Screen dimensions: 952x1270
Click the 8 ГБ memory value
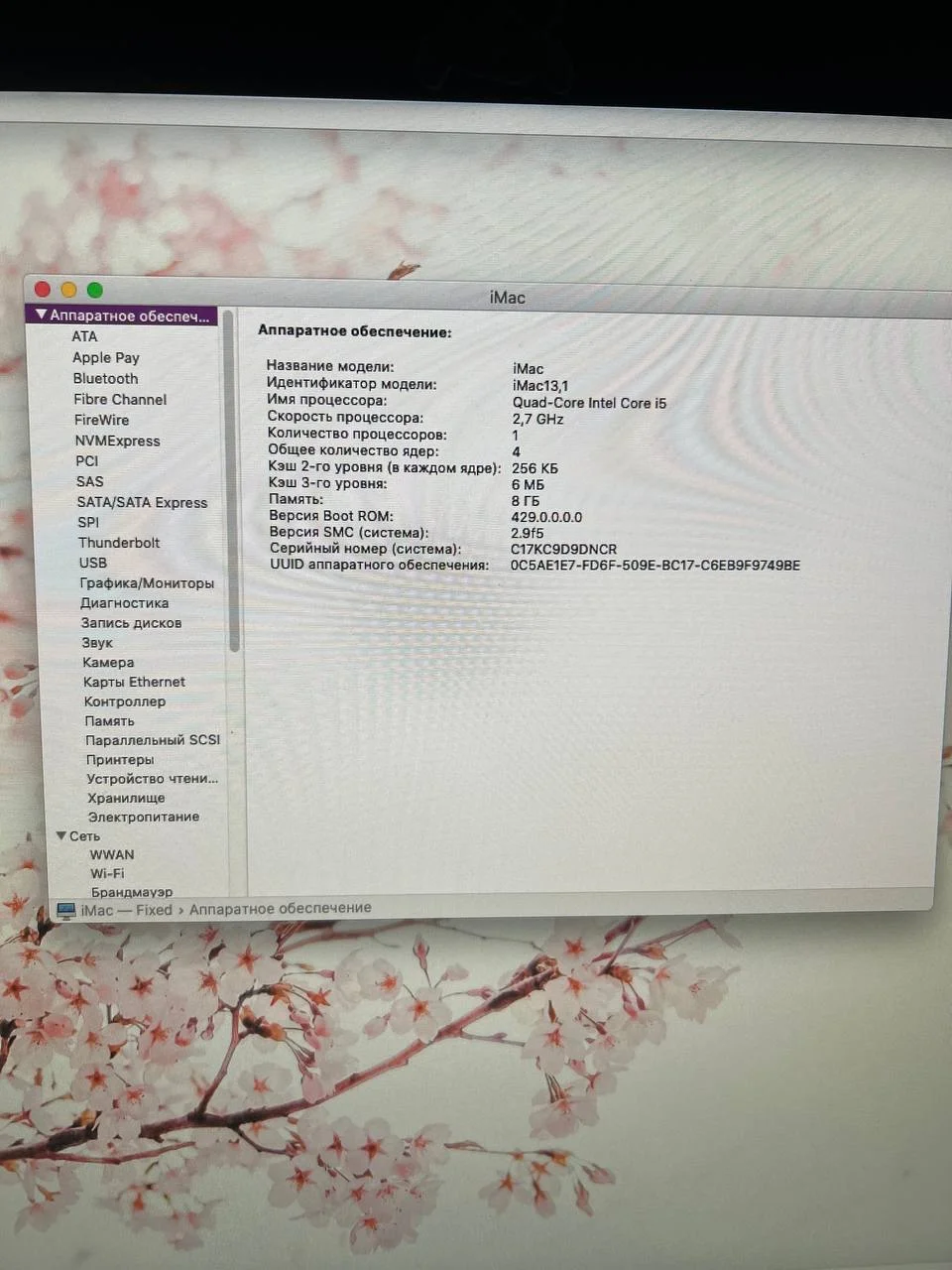pos(526,501)
